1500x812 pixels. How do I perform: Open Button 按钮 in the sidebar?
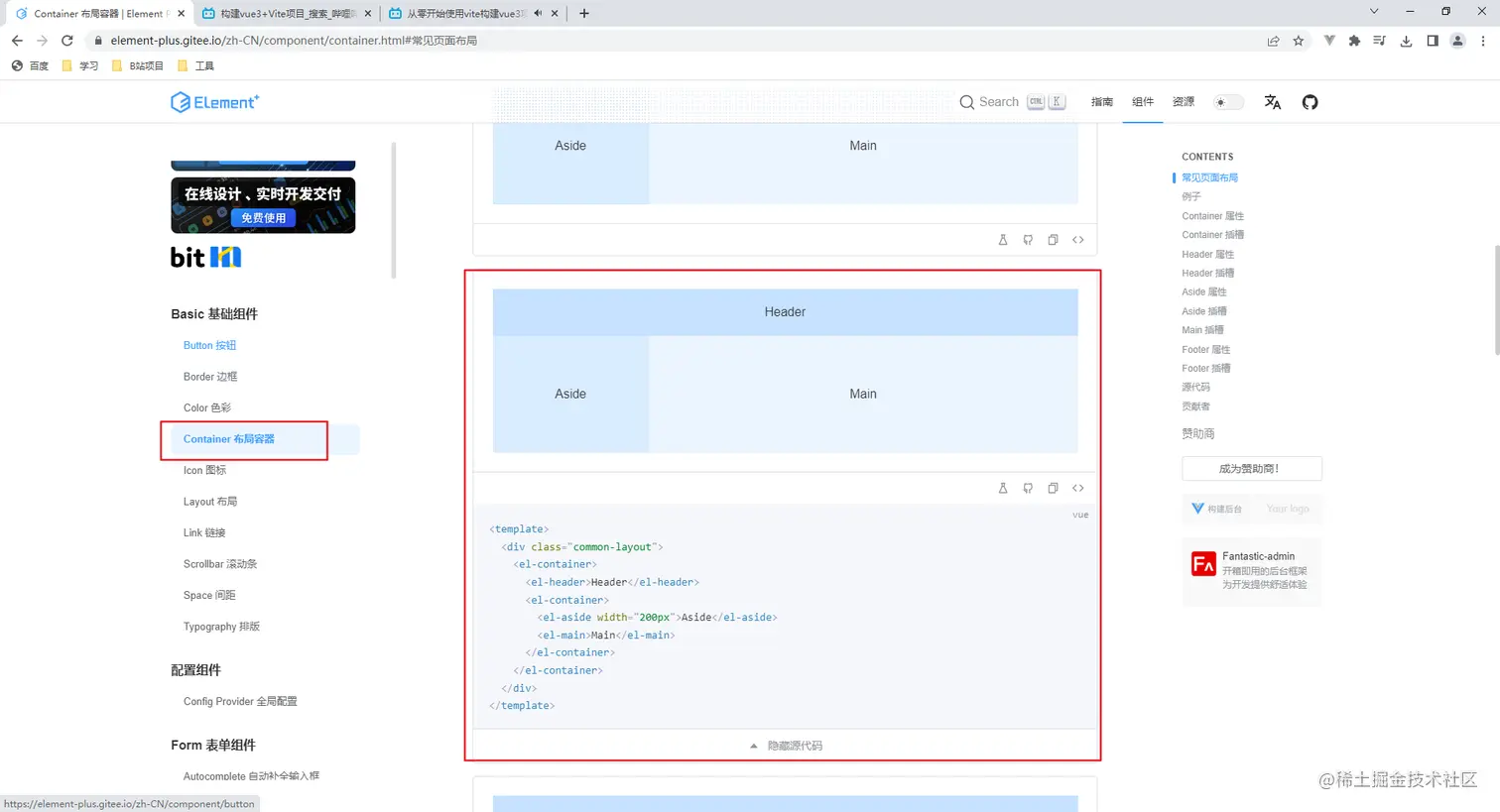(x=209, y=345)
